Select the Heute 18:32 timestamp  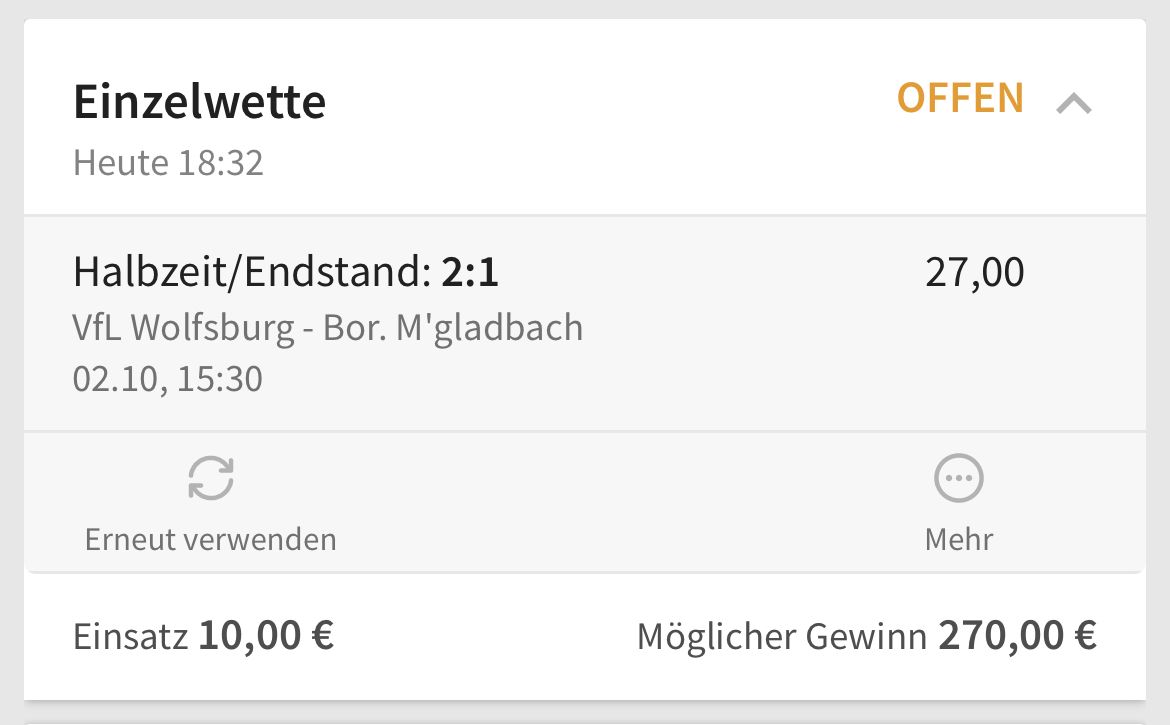[168, 163]
